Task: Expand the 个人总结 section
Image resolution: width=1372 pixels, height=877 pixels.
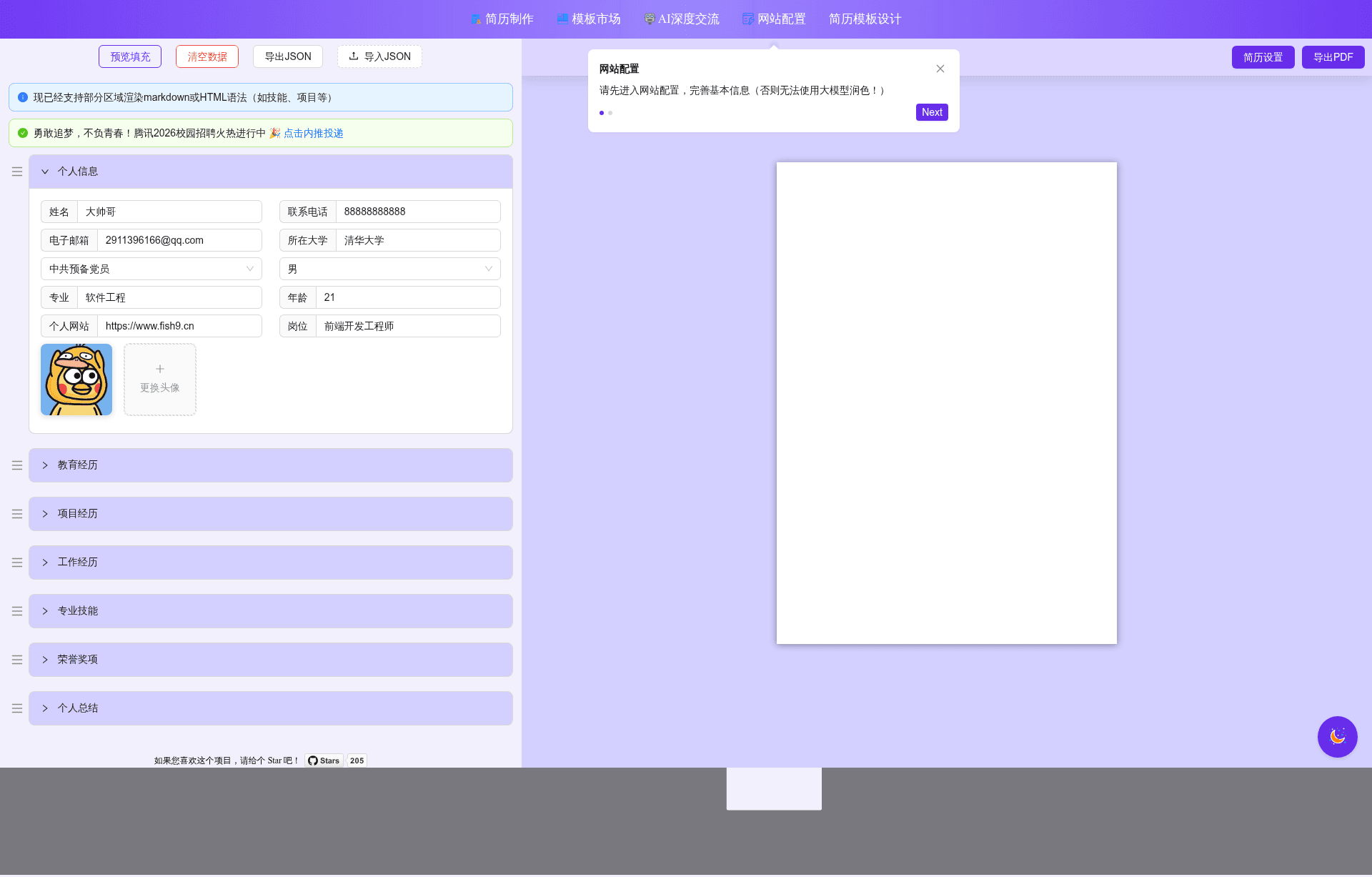Action: click(x=271, y=708)
